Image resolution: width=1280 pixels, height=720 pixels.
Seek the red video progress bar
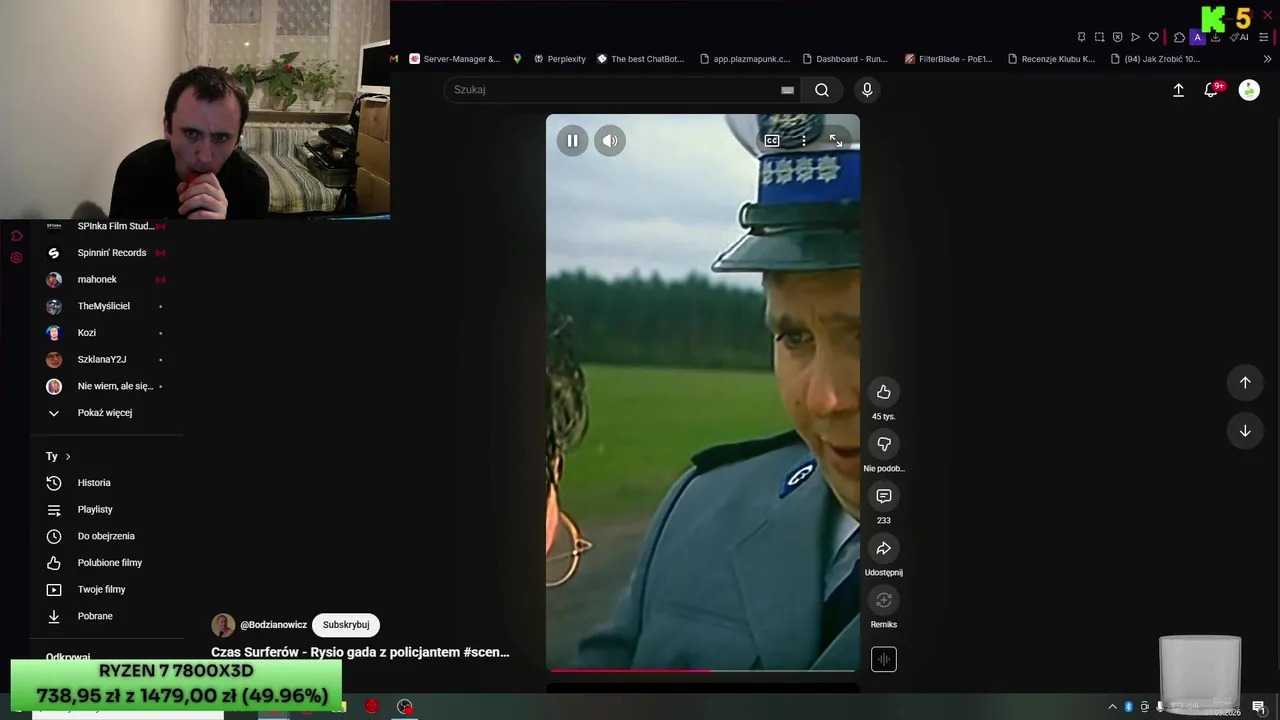(703, 670)
